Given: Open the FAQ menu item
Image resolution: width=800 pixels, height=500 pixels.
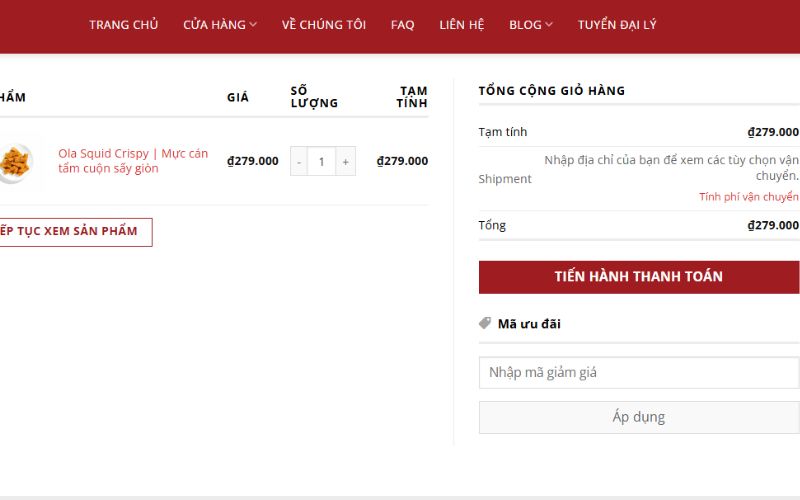Looking at the screenshot, I should [x=402, y=25].
